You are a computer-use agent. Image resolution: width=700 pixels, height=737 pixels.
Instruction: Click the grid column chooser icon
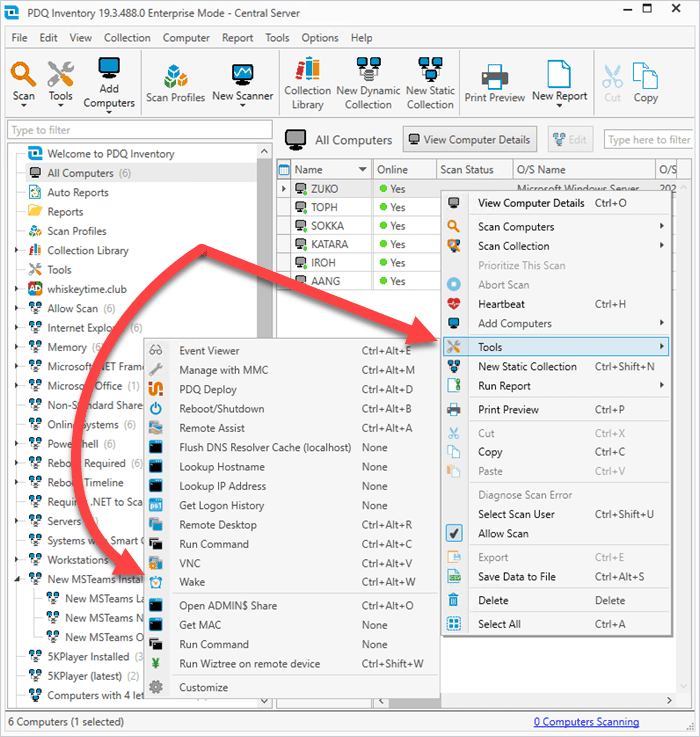[x=284, y=170]
